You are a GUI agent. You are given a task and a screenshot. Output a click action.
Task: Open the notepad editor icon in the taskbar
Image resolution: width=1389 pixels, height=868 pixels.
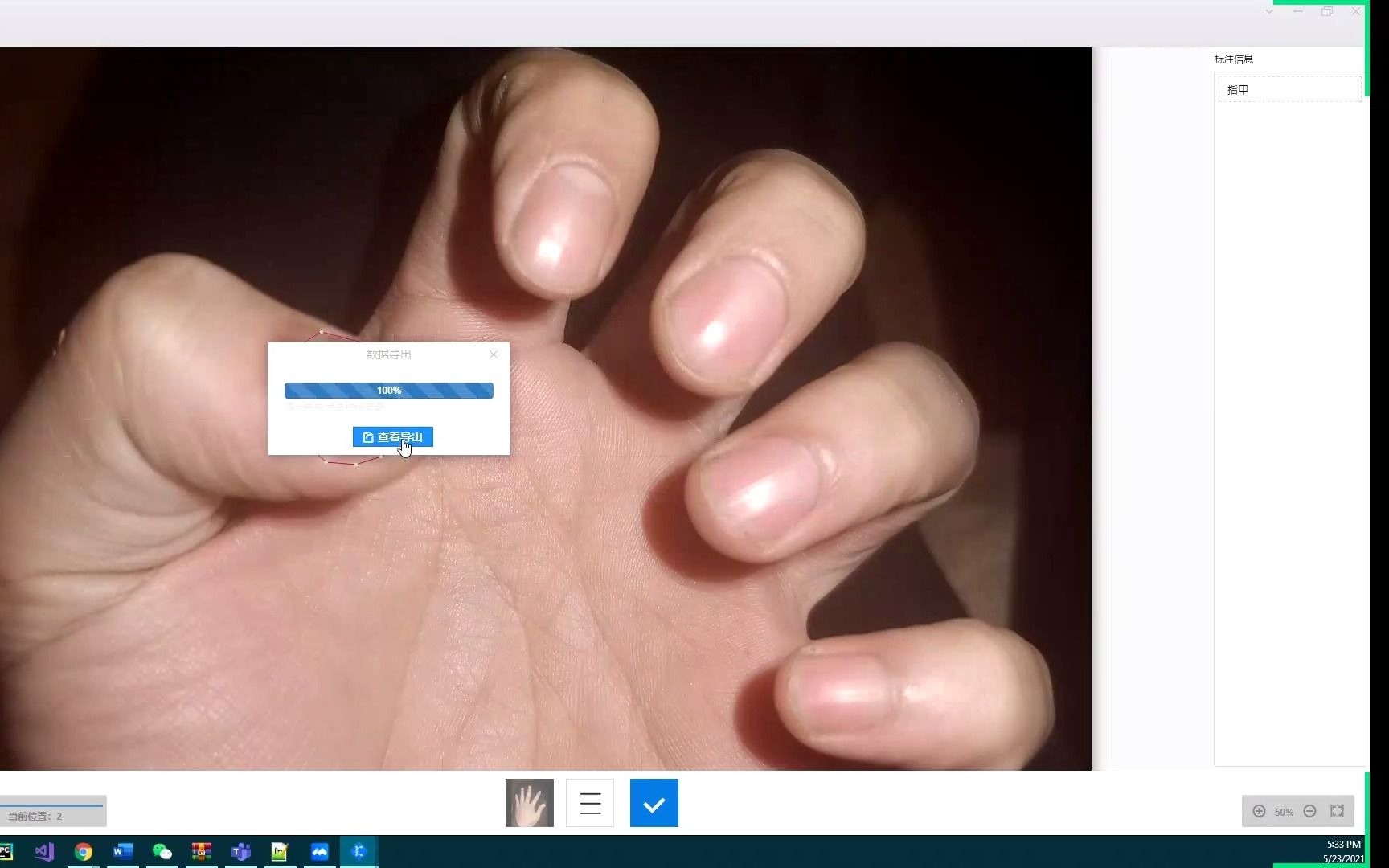pyautogui.click(x=280, y=852)
